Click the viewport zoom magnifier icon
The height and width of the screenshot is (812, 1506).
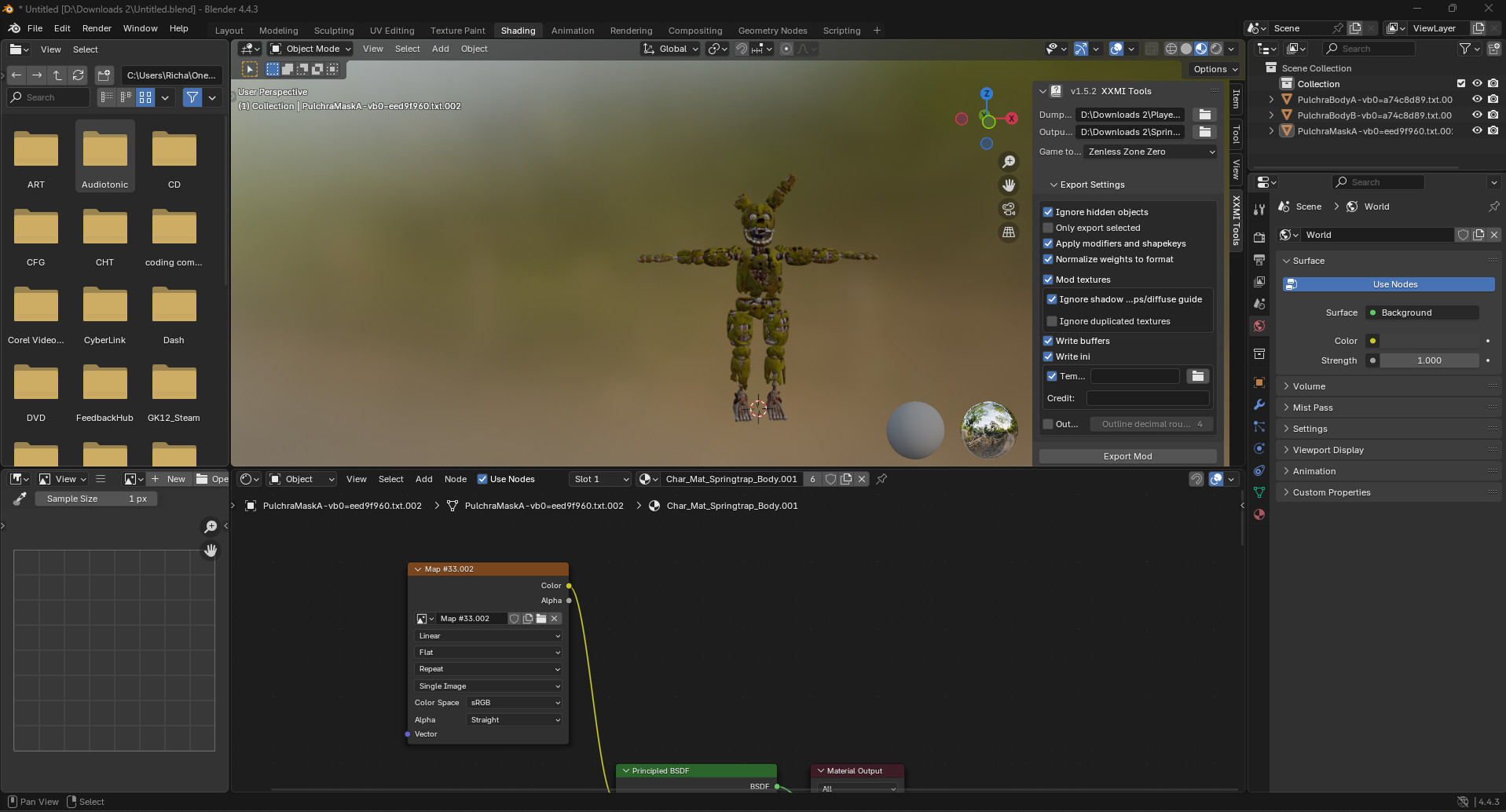coord(1009,162)
